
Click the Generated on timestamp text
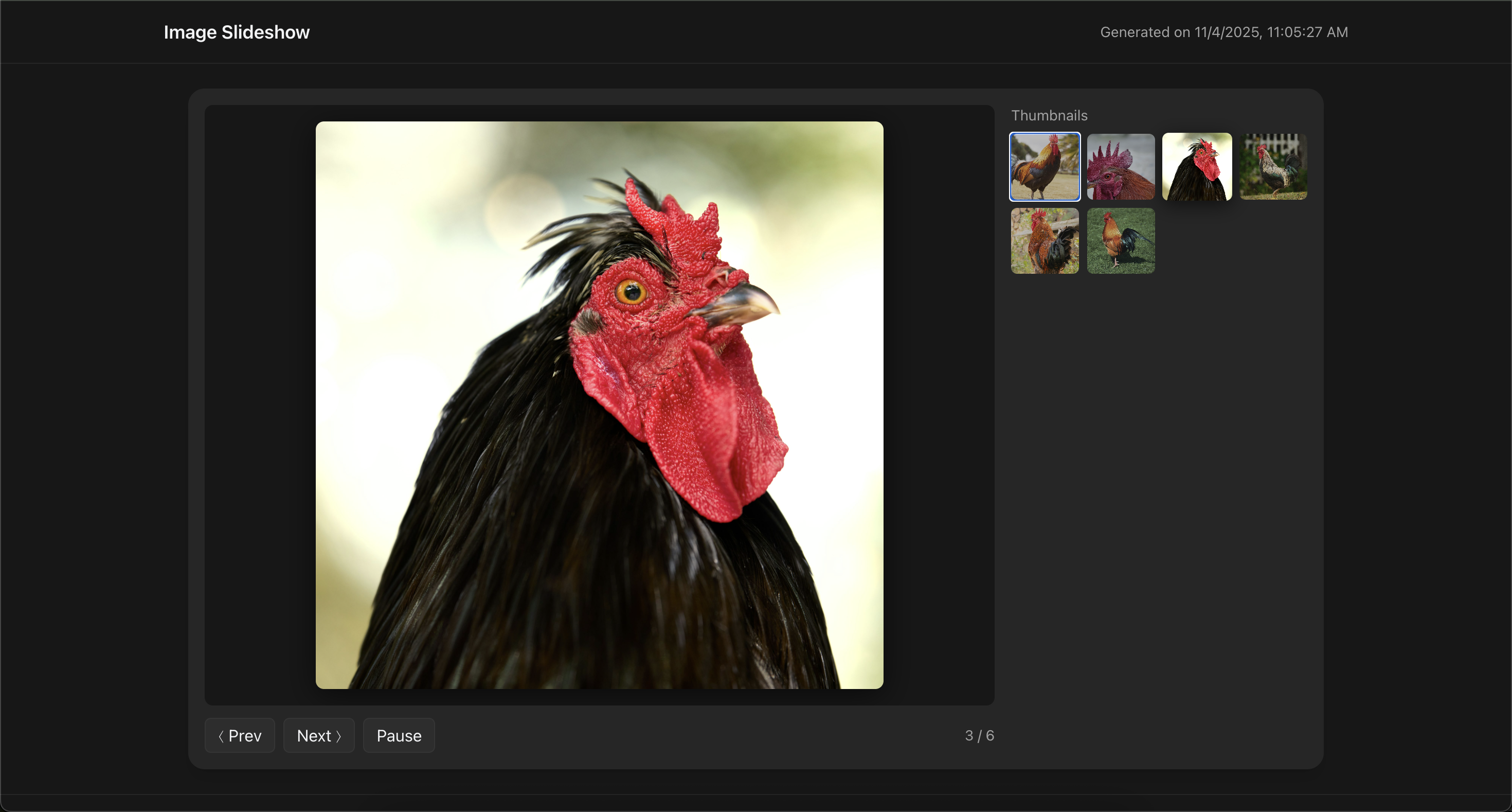tap(1223, 32)
